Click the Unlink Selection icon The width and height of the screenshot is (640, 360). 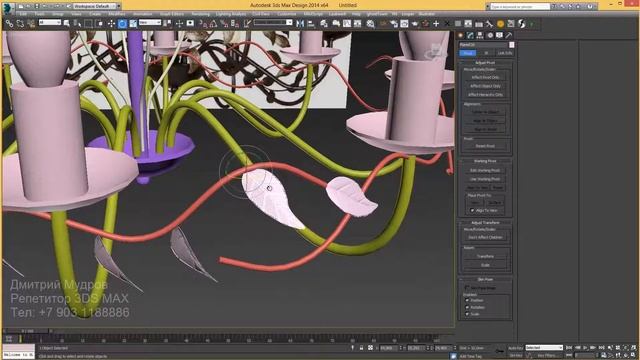(x=20, y=24)
